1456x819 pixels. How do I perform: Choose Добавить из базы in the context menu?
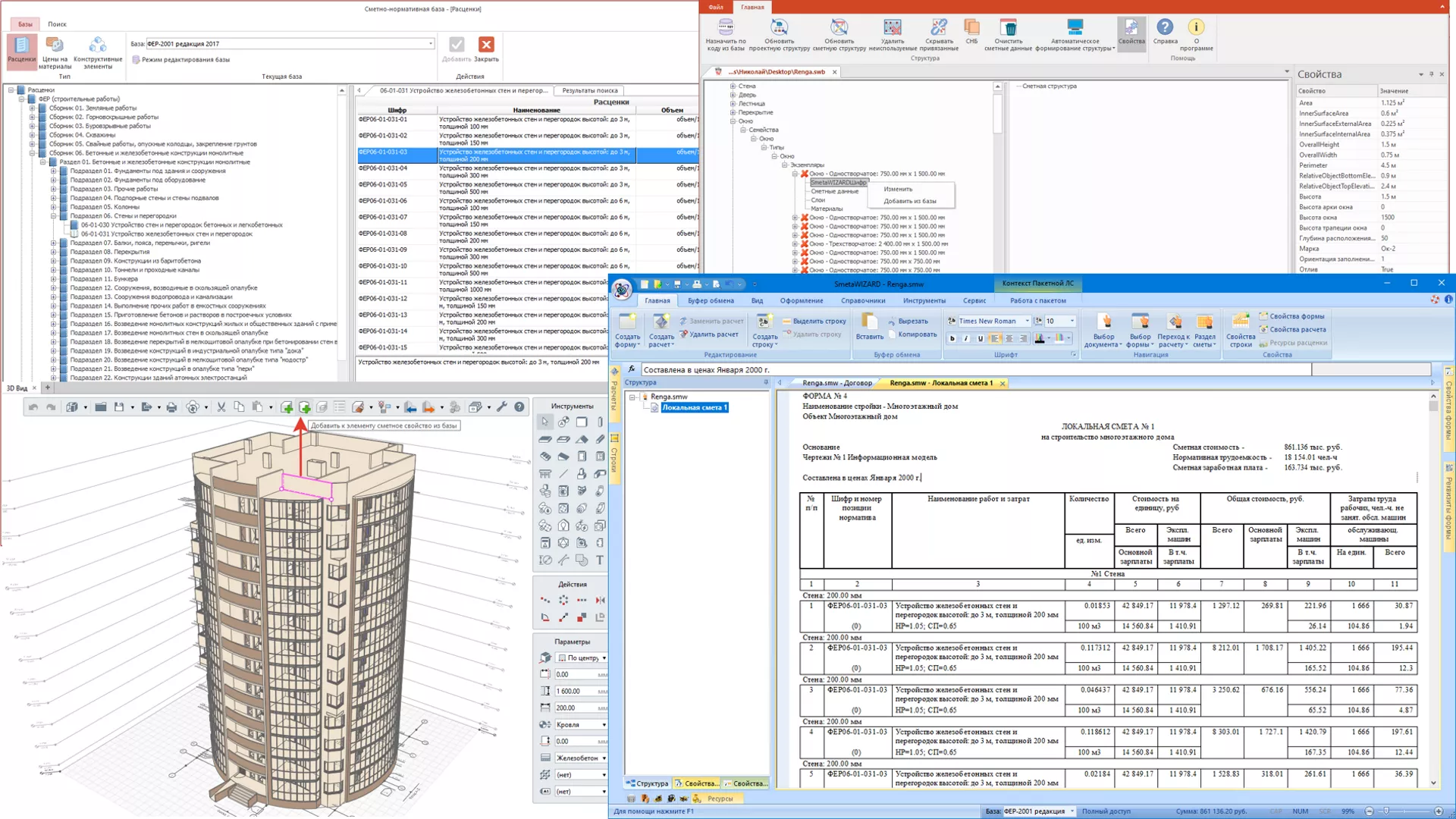(910, 201)
